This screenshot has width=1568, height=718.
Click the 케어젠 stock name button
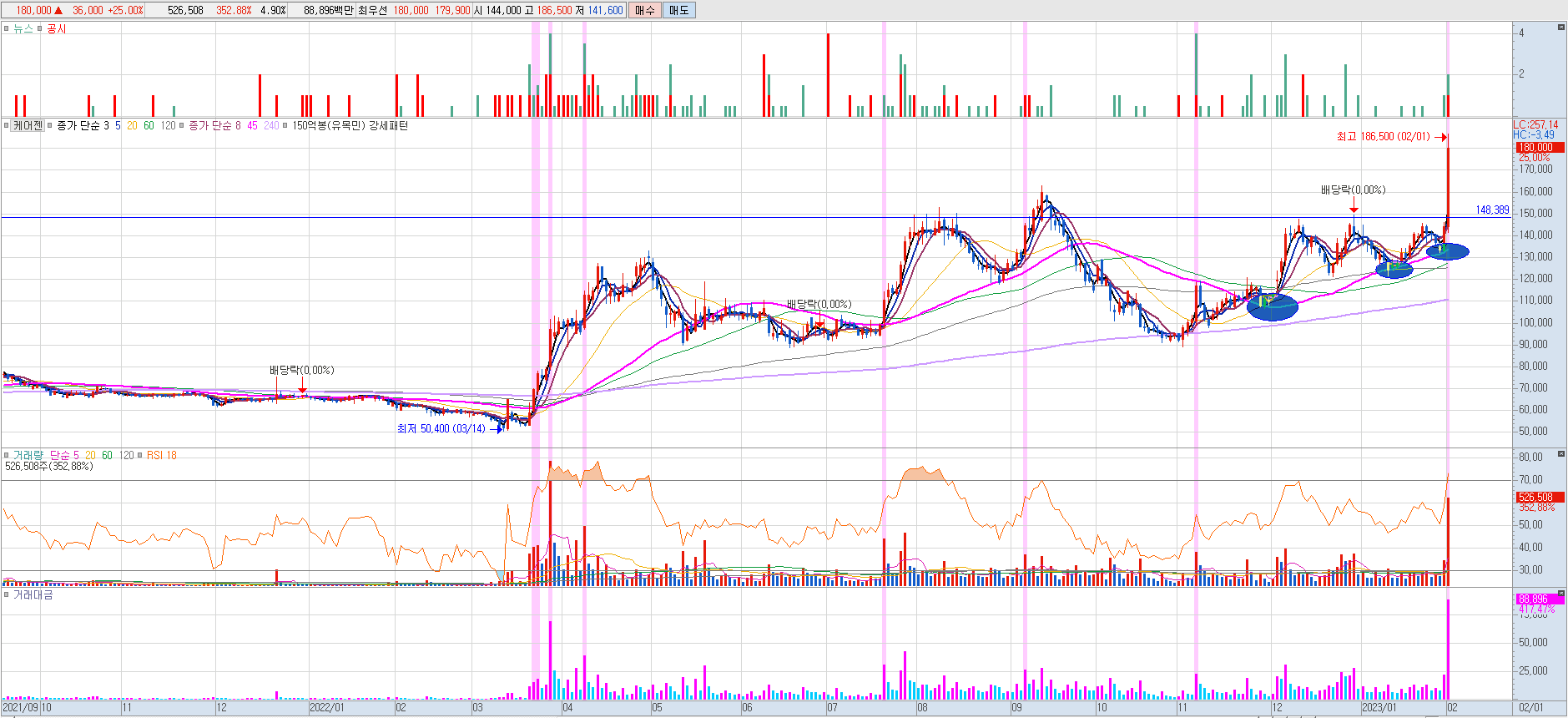(28, 125)
